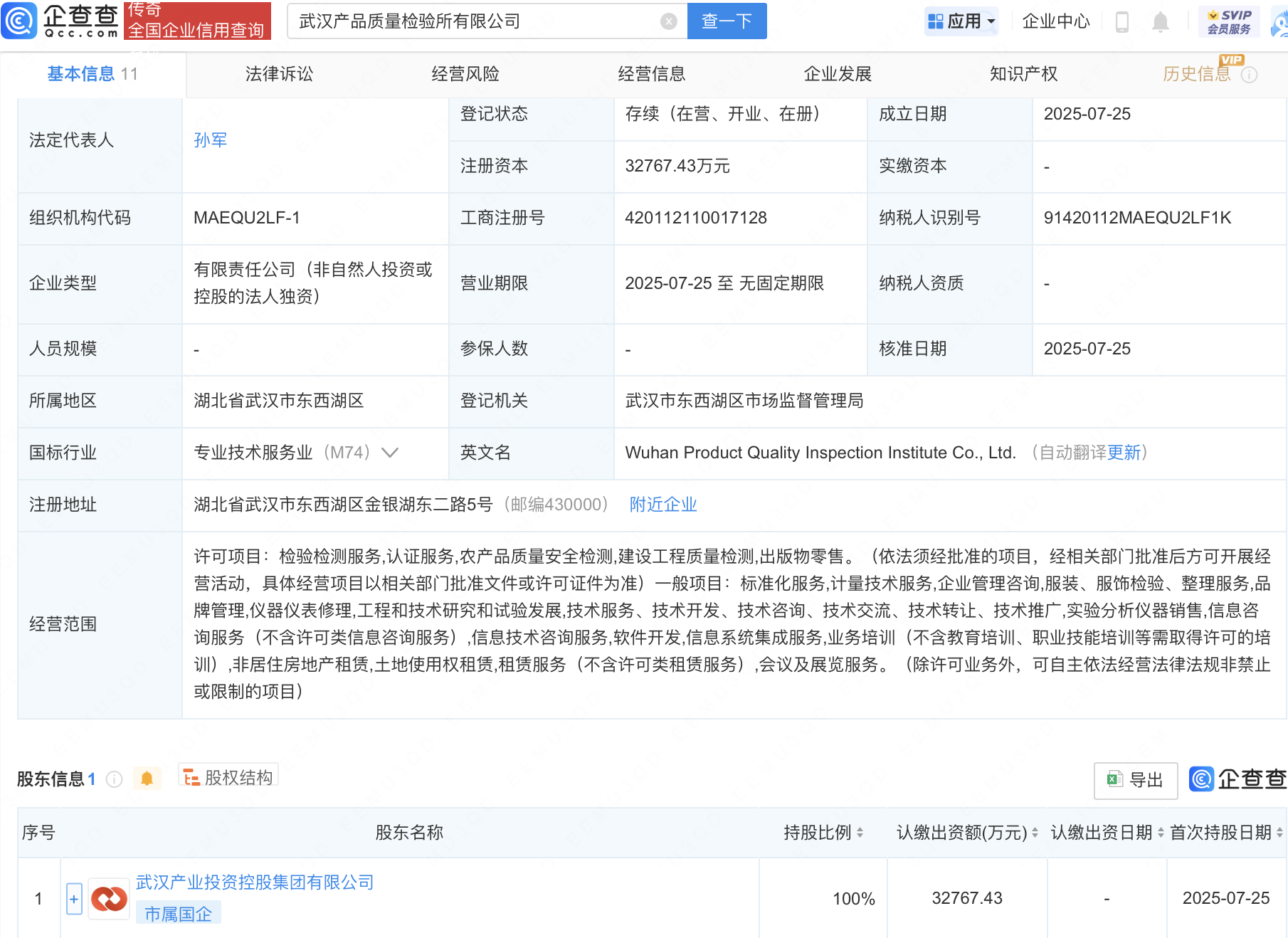Click the info icon beside 历史信息
Image resolution: width=1288 pixels, height=938 pixels.
[x=1249, y=75]
